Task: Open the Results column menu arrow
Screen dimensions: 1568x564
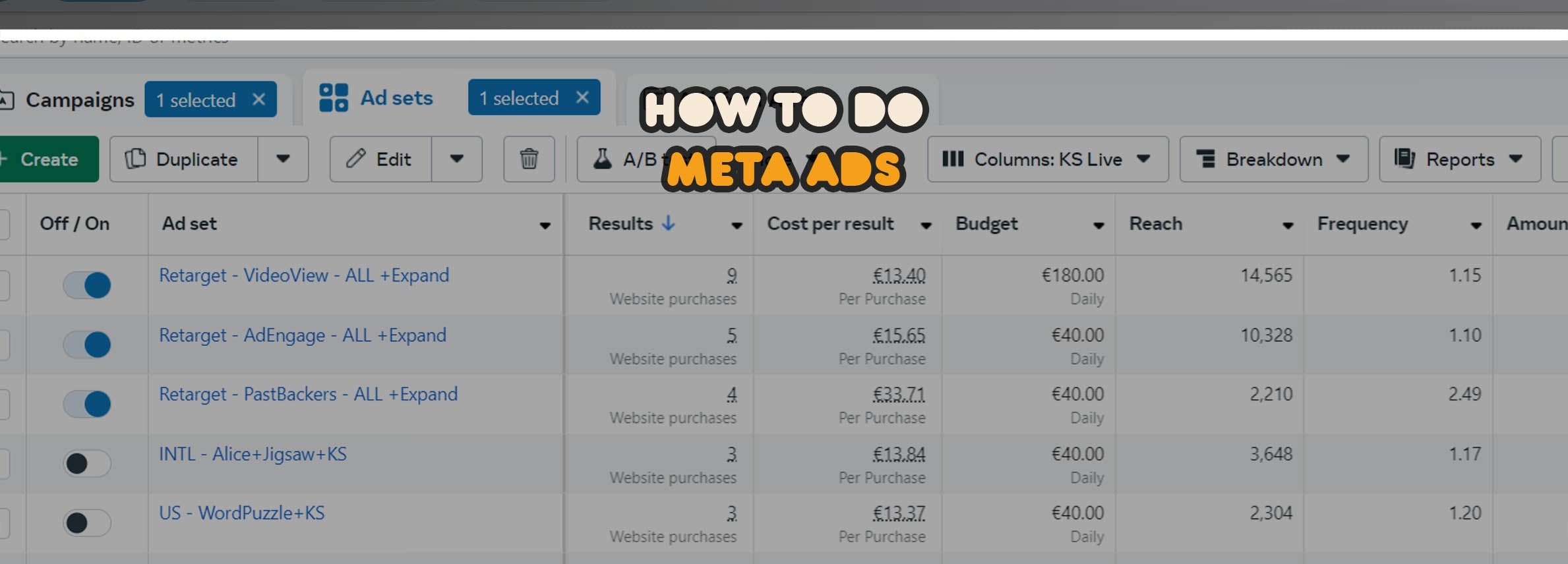Action: click(x=737, y=225)
